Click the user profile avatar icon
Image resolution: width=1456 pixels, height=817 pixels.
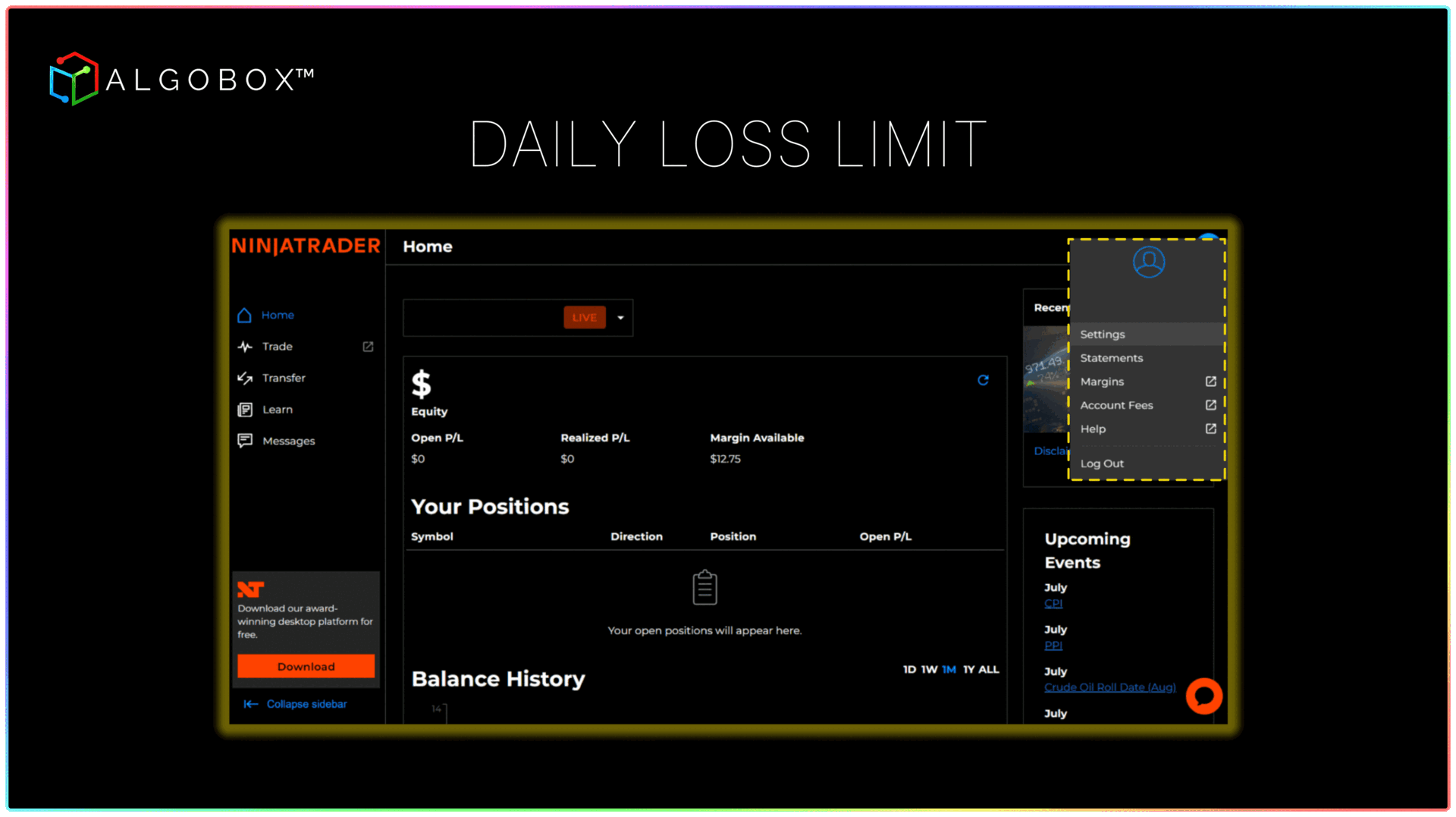pos(1148,262)
